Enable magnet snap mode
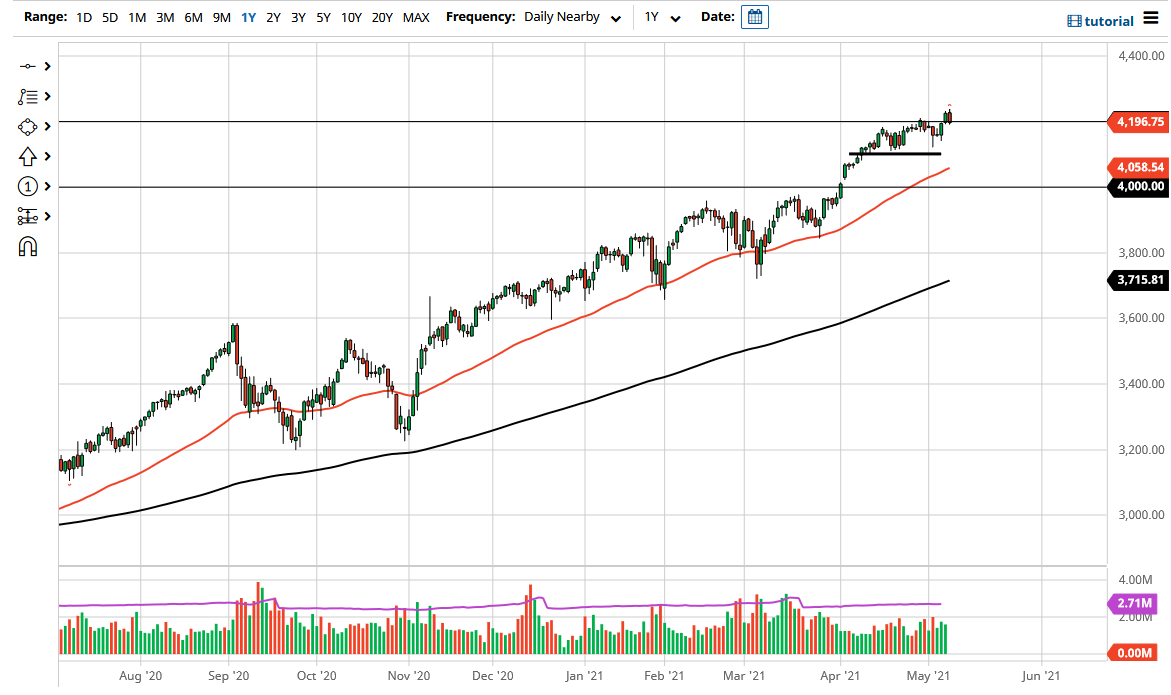Screen dimensions: 1171x695 click(28, 245)
